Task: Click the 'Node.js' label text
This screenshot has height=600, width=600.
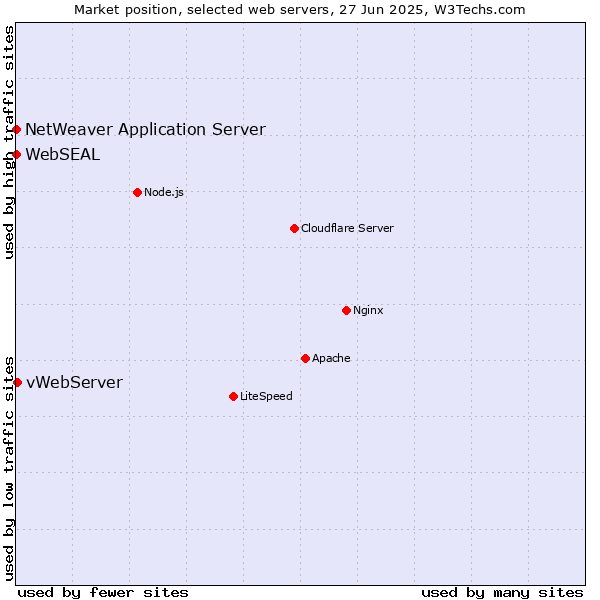Action: pyautogui.click(x=164, y=192)
